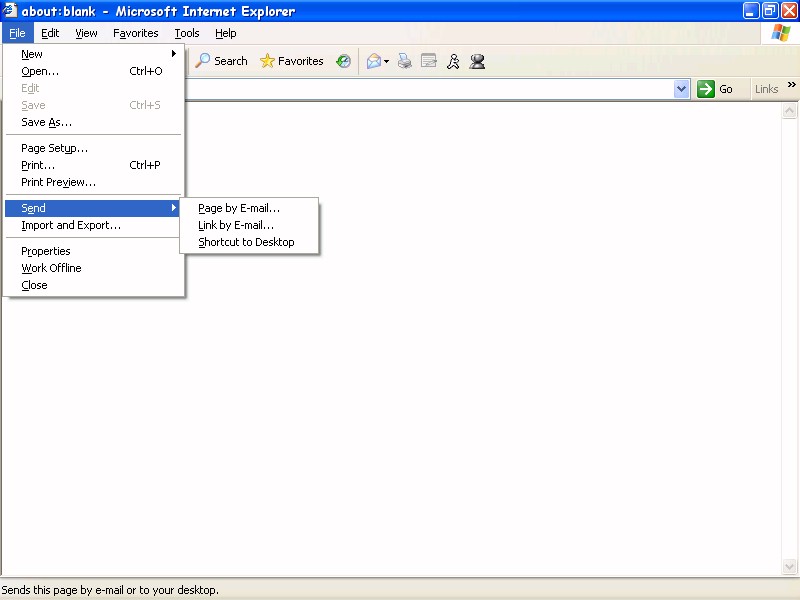
Task: Click the AIM running man icon
Action: point(453,61)
